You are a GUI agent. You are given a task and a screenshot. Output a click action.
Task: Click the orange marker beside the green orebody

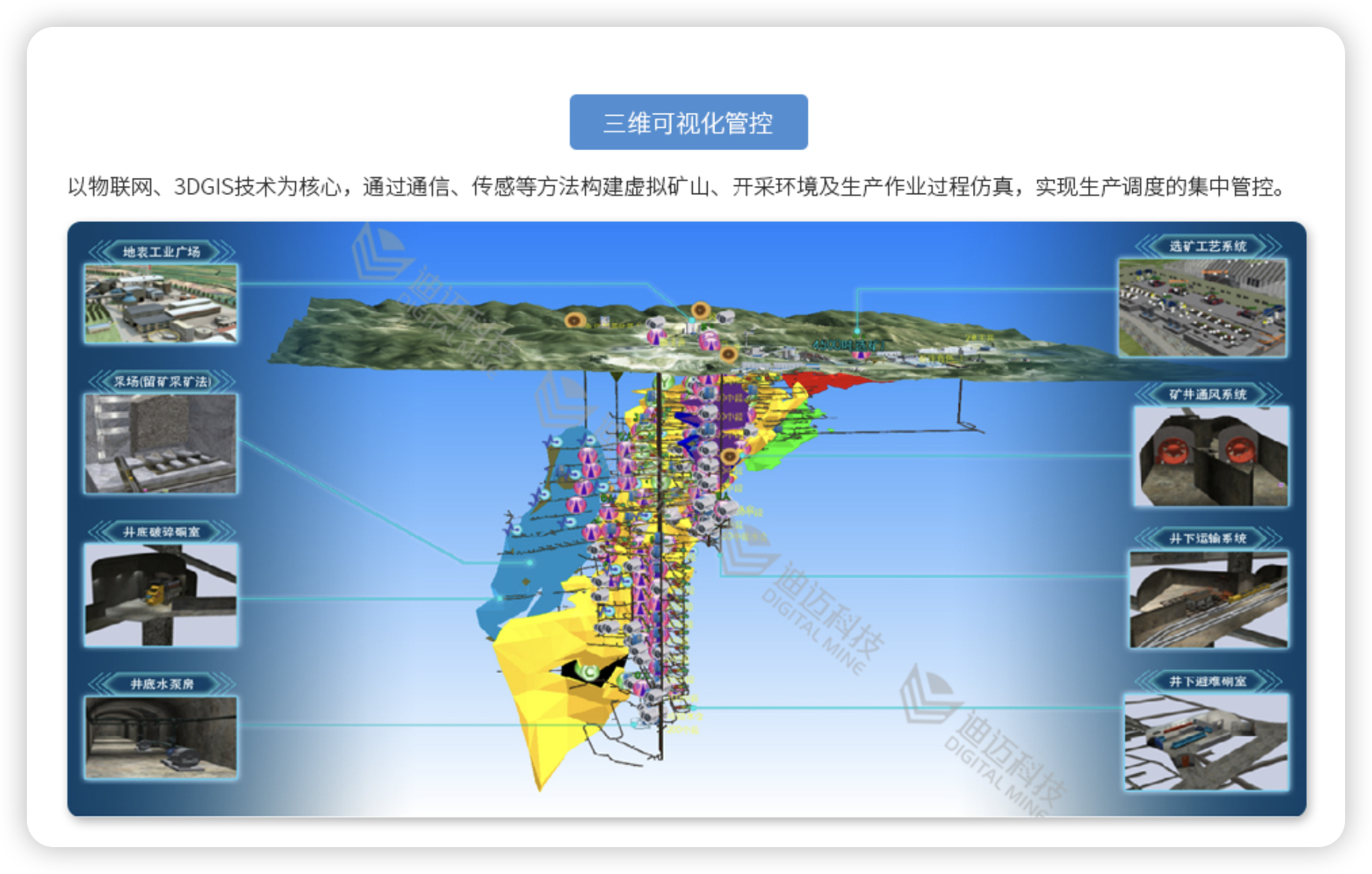[730, 455]
